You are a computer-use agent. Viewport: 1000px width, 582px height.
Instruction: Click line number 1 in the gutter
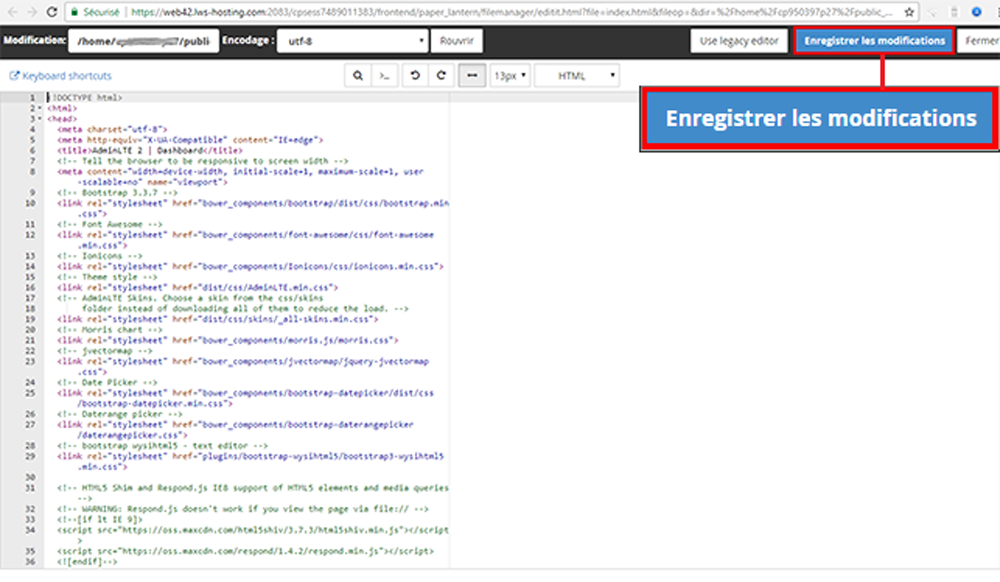32,98
